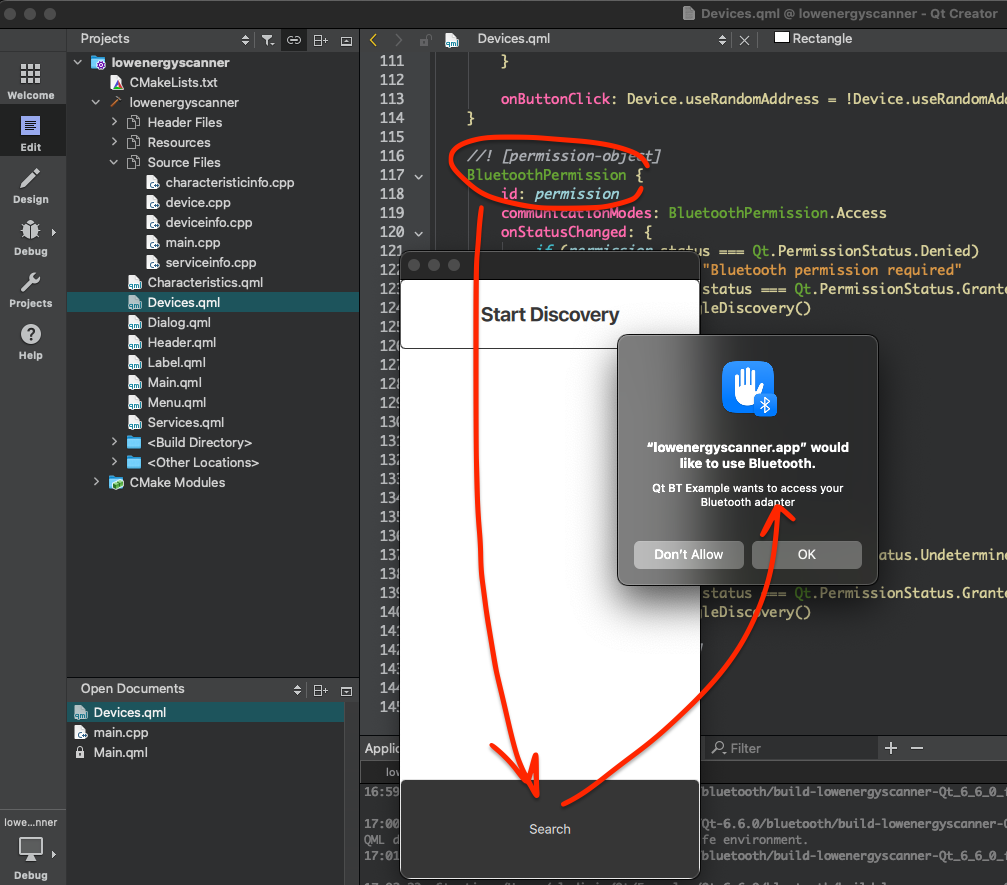Click the Search button in app window
Screen dimensions: 1007x885
click(550, 829)
